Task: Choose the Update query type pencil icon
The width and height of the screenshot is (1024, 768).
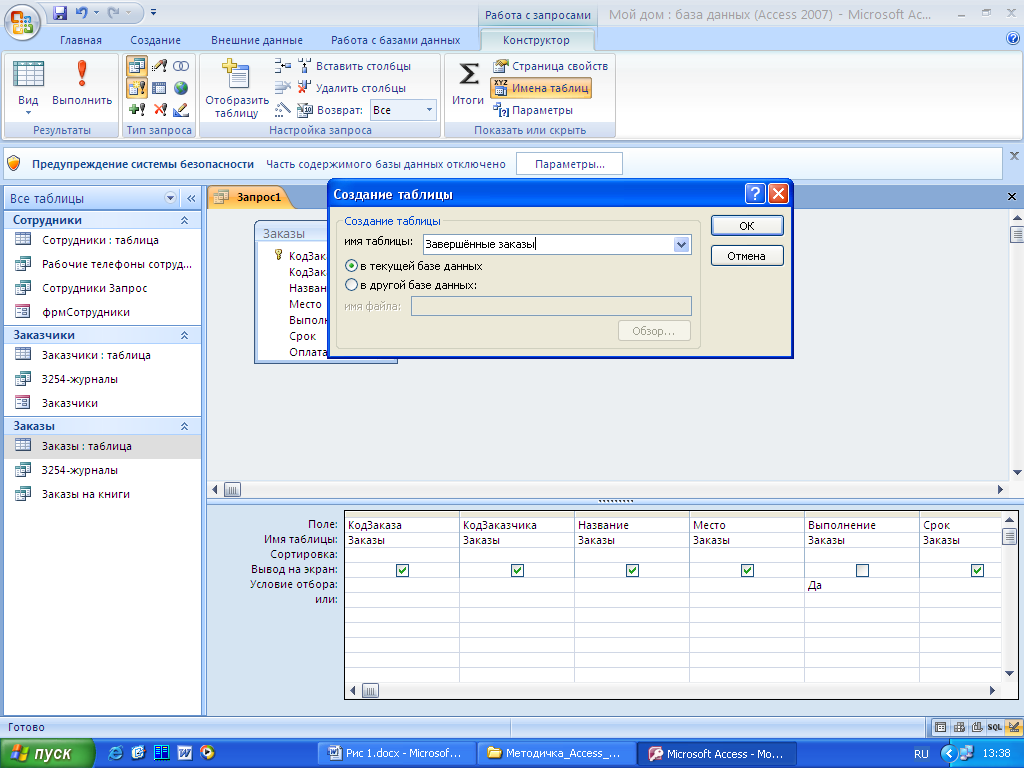Action: (x=159, y=66)
